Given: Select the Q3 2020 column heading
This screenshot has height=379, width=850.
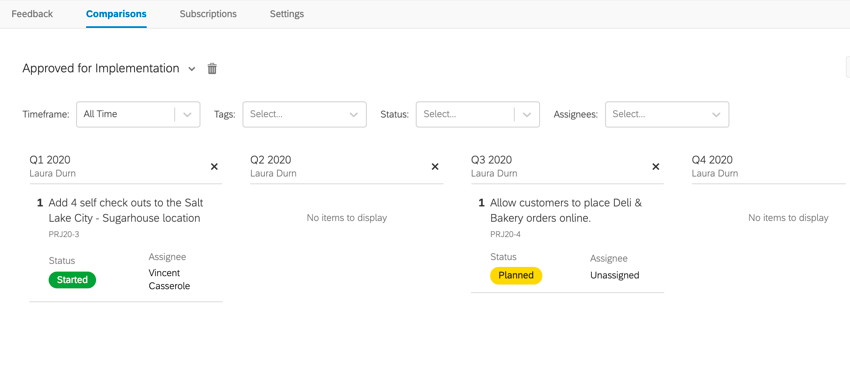Looking at the screenshot, I should coord(491,160).
